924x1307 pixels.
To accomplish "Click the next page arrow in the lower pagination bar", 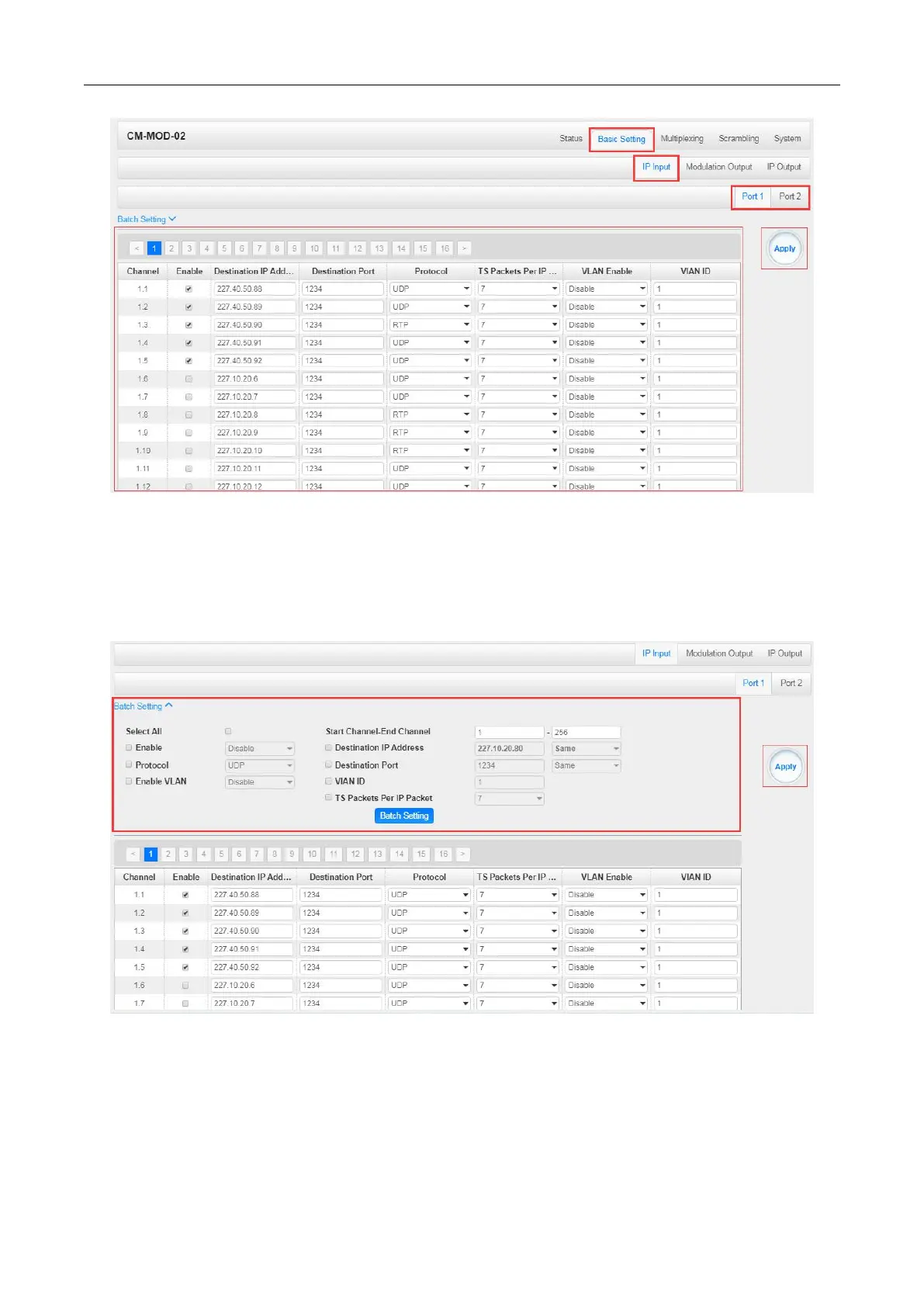I will click(462, 854).
